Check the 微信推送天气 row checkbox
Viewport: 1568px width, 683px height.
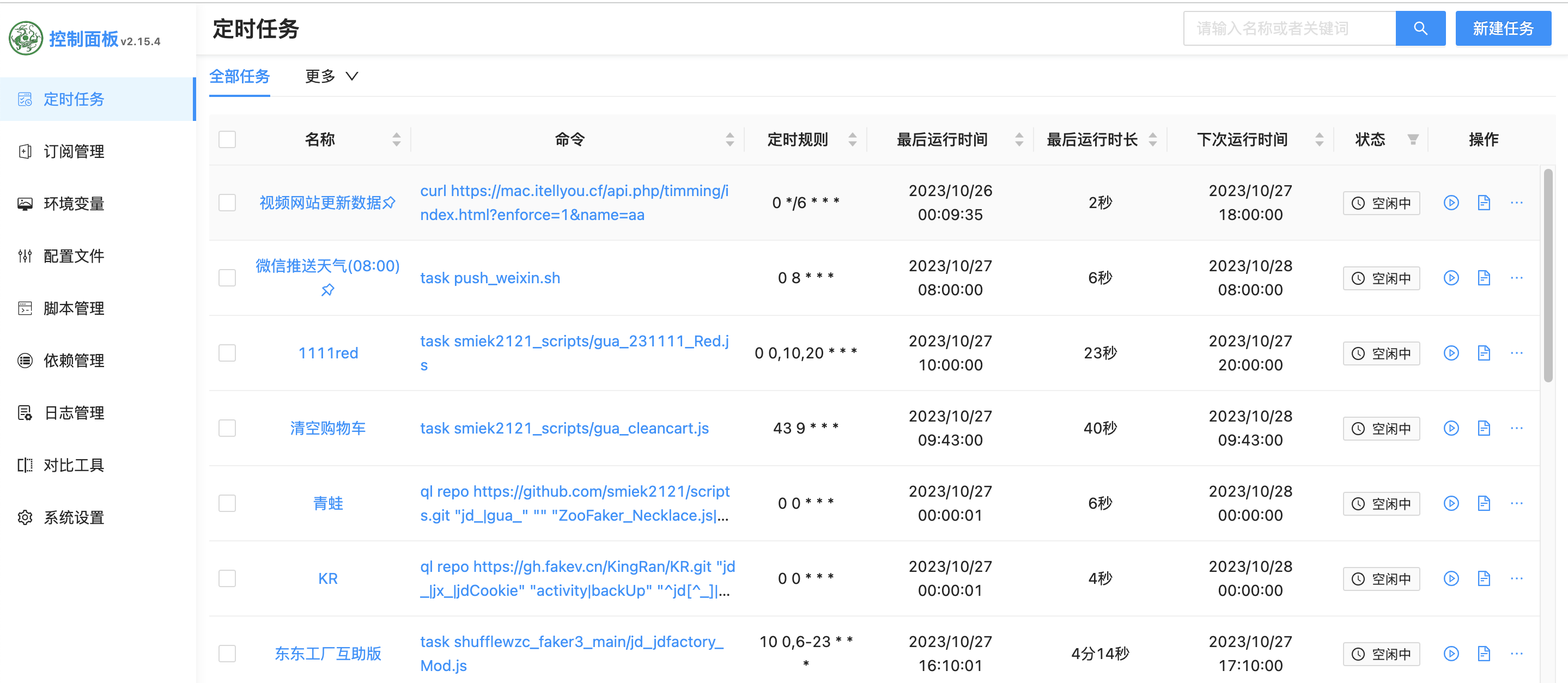click(227, 278)
